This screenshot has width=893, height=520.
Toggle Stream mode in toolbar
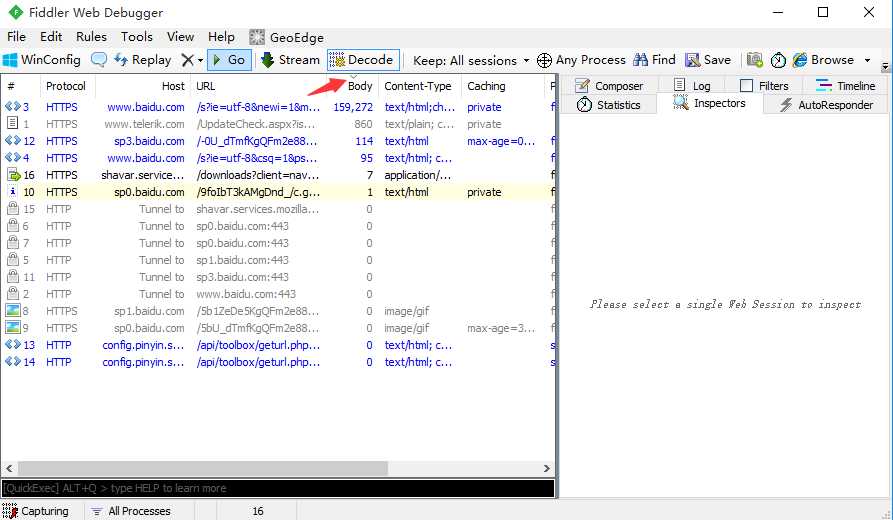click(x=290, y=60)
